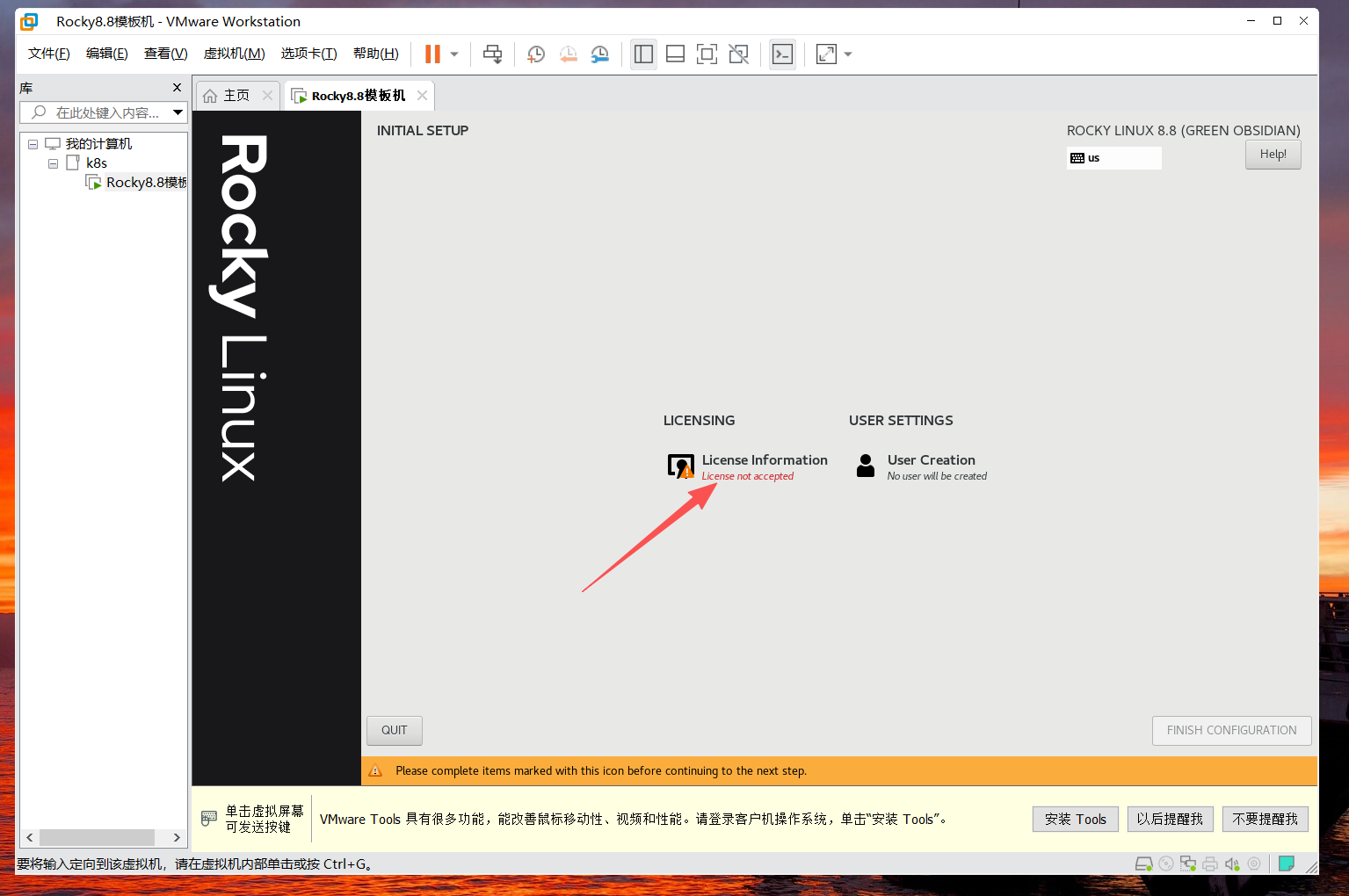Screen dimensions: 1349x896
Task: Click the User Creation title
Action: pyautogui.click(x=932, y=460)
